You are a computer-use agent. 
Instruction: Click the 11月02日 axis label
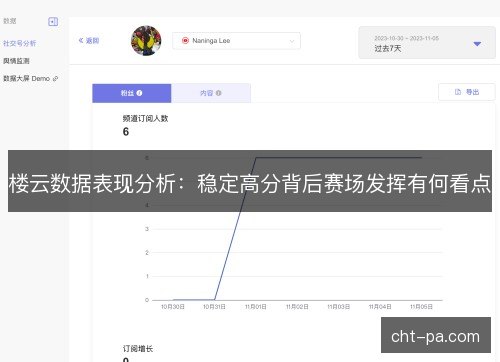coord(297,307)
